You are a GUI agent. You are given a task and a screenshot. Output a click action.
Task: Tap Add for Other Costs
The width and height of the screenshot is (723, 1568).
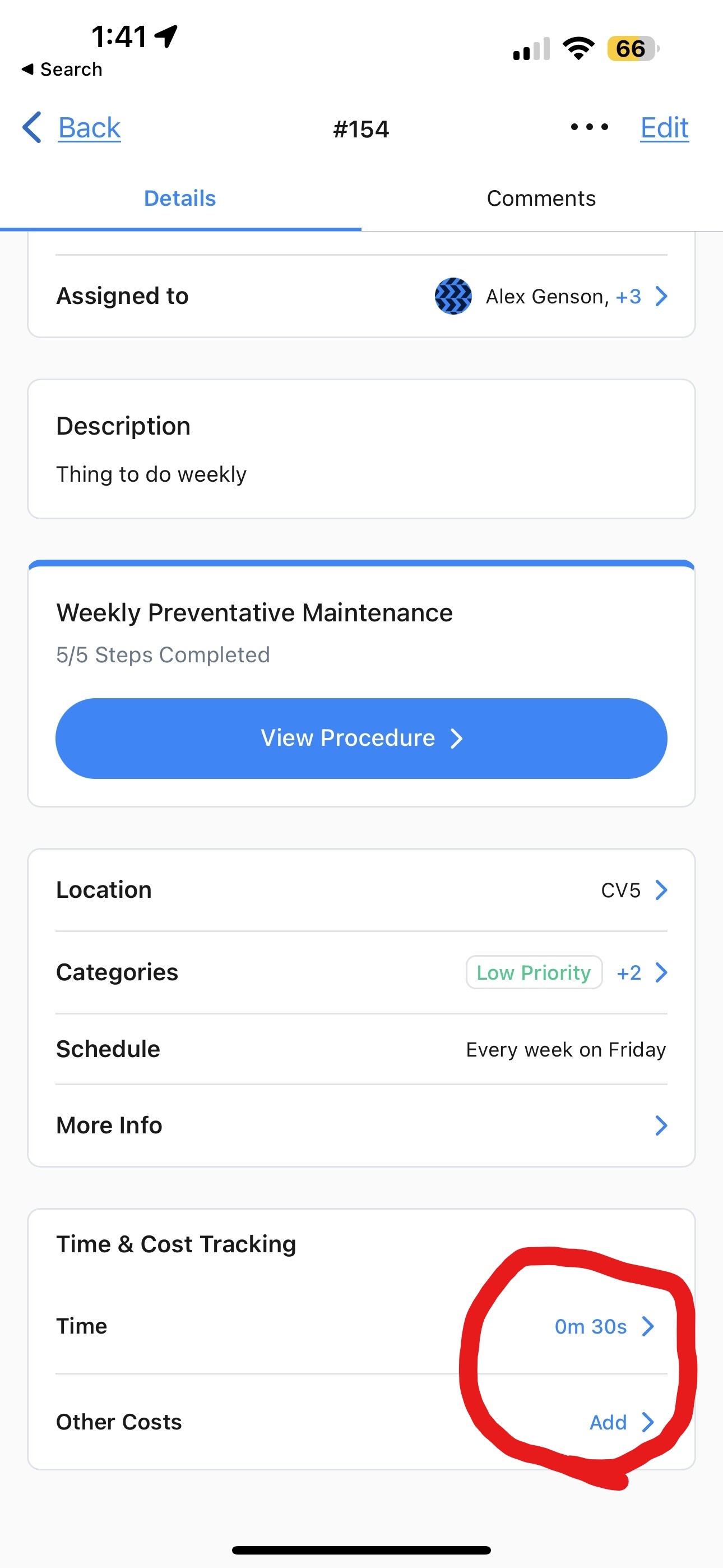608,1423
